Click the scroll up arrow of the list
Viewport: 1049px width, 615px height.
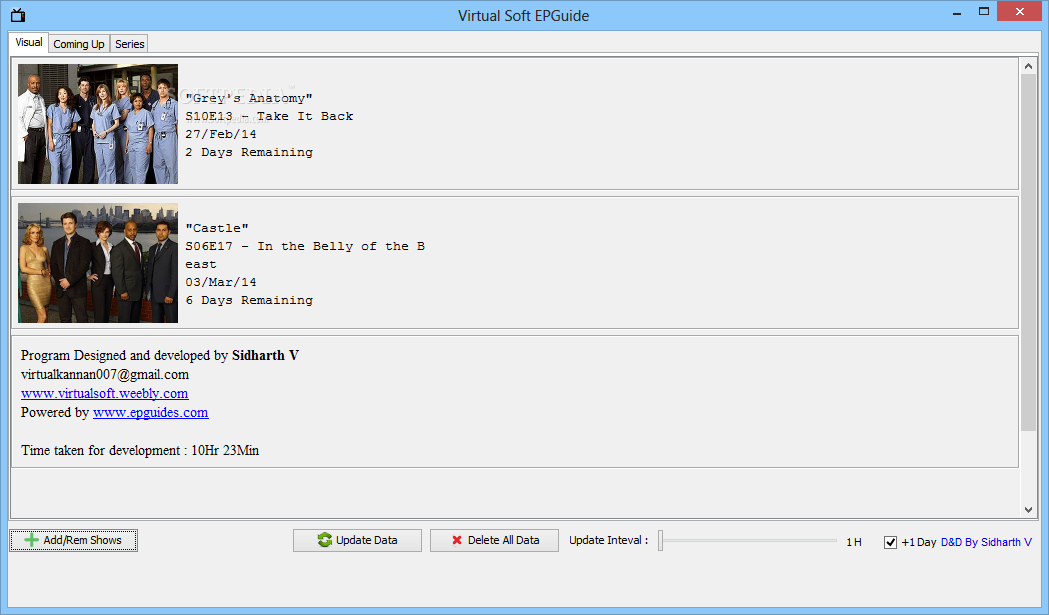pyautogui.click(x=1028, y=66)
